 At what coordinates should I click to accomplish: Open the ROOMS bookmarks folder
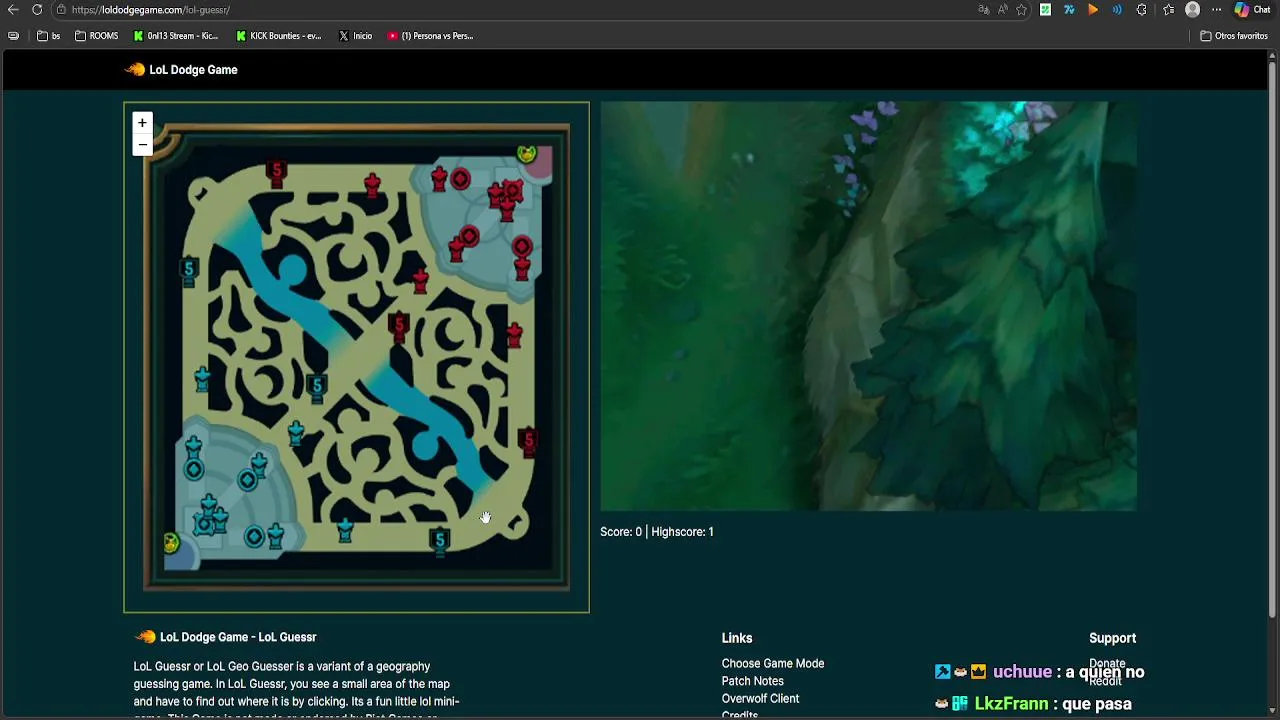click(96, 36)
